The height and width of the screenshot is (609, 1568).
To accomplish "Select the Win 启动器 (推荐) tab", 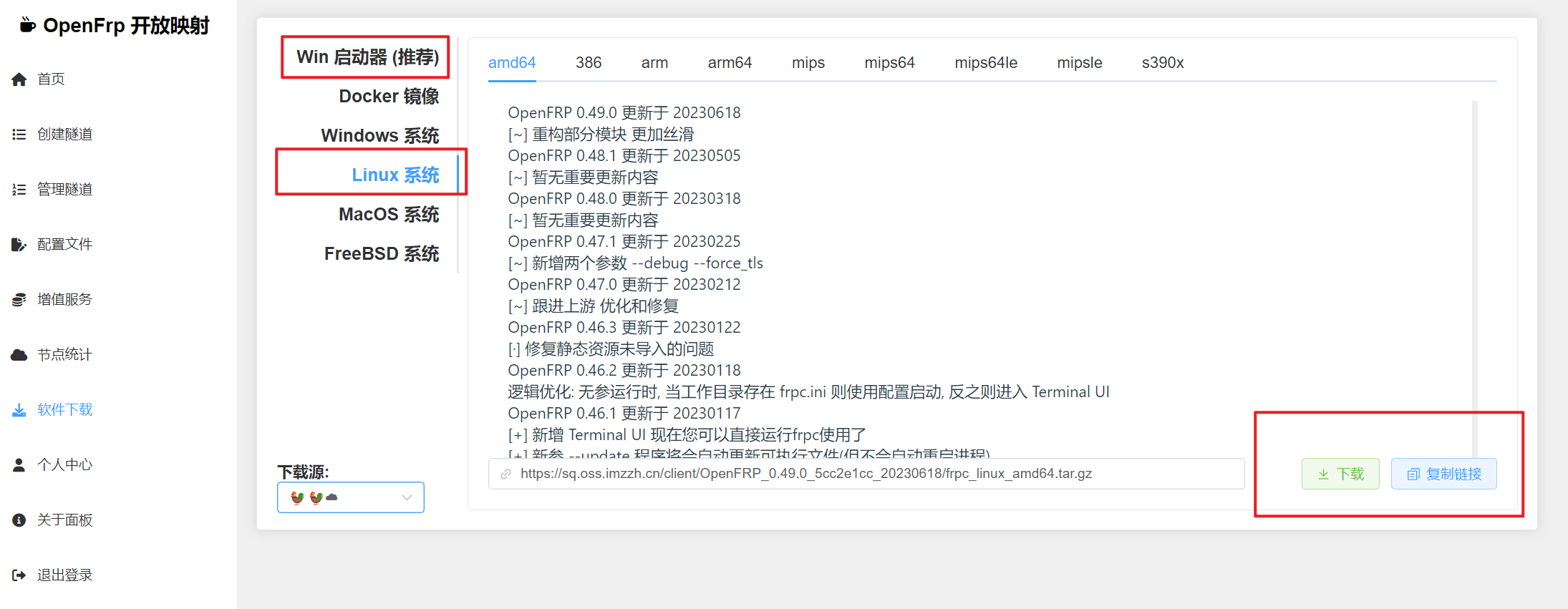I will tap(367, 57).
